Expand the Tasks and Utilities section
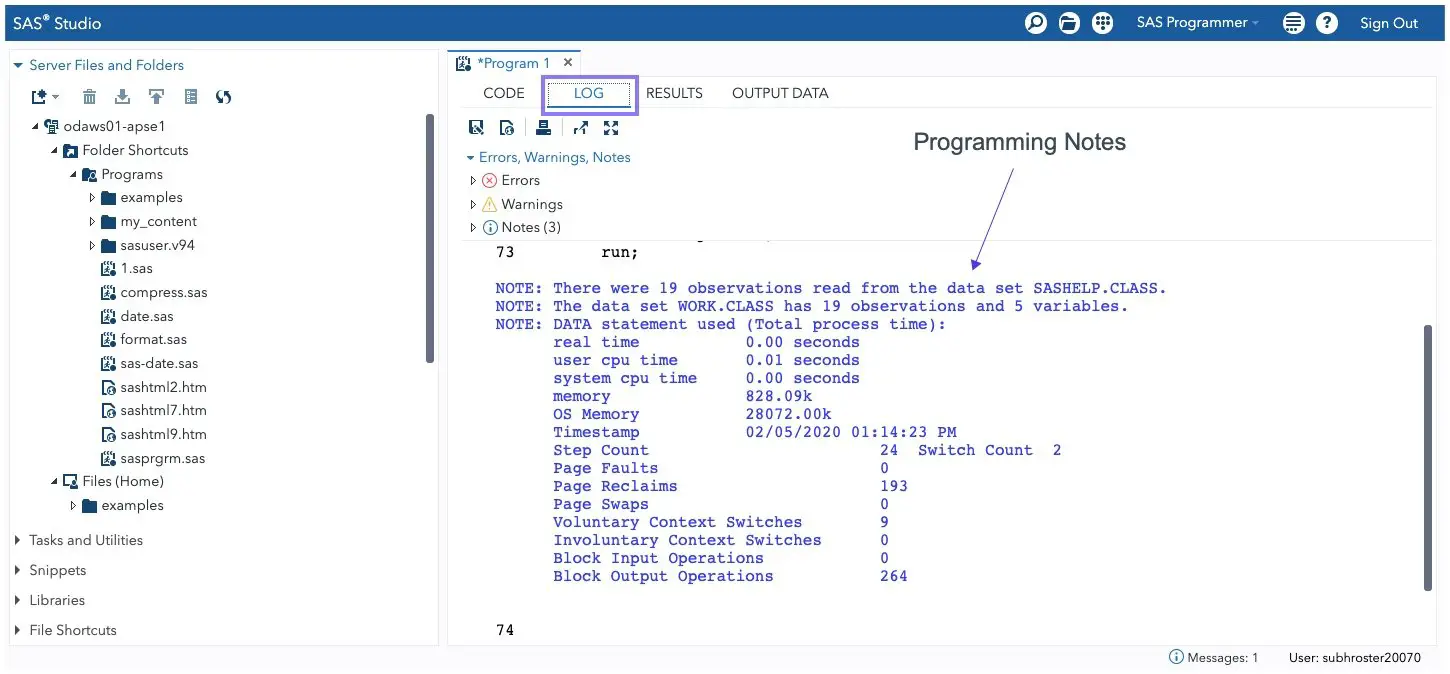The image size is (1450, 674). pos(18,540)
